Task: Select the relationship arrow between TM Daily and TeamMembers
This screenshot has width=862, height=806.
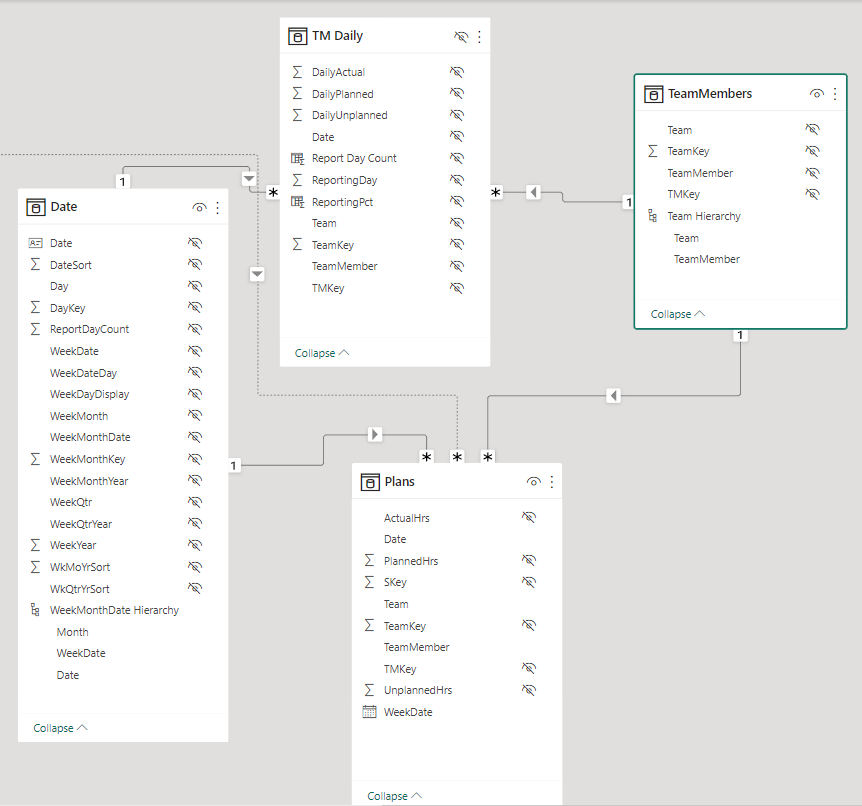Action: (x=533, y=192)
